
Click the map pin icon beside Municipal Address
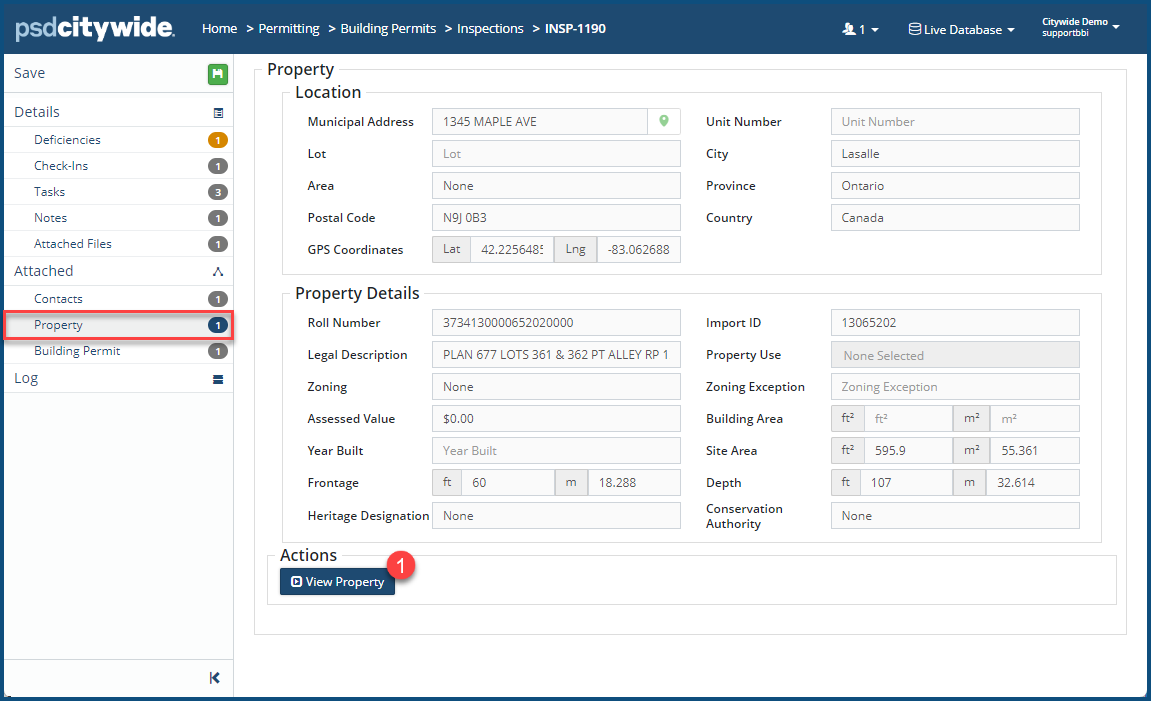click(664, 121)
